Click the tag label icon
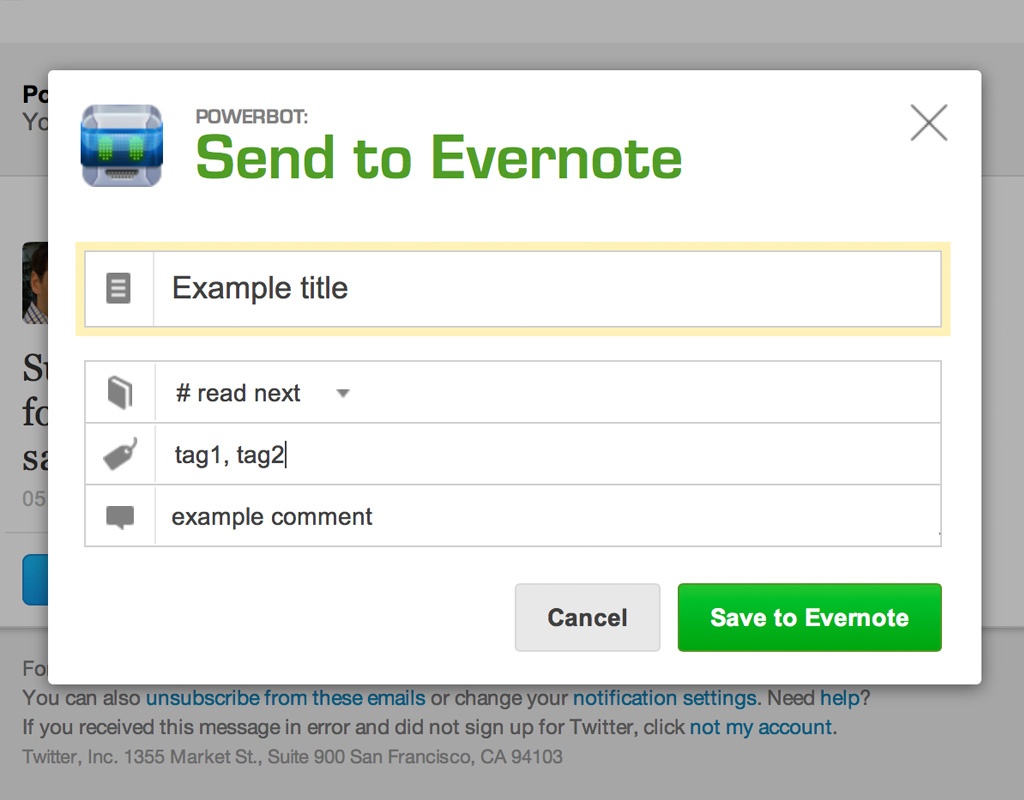1024x800 pixels. 120,454
